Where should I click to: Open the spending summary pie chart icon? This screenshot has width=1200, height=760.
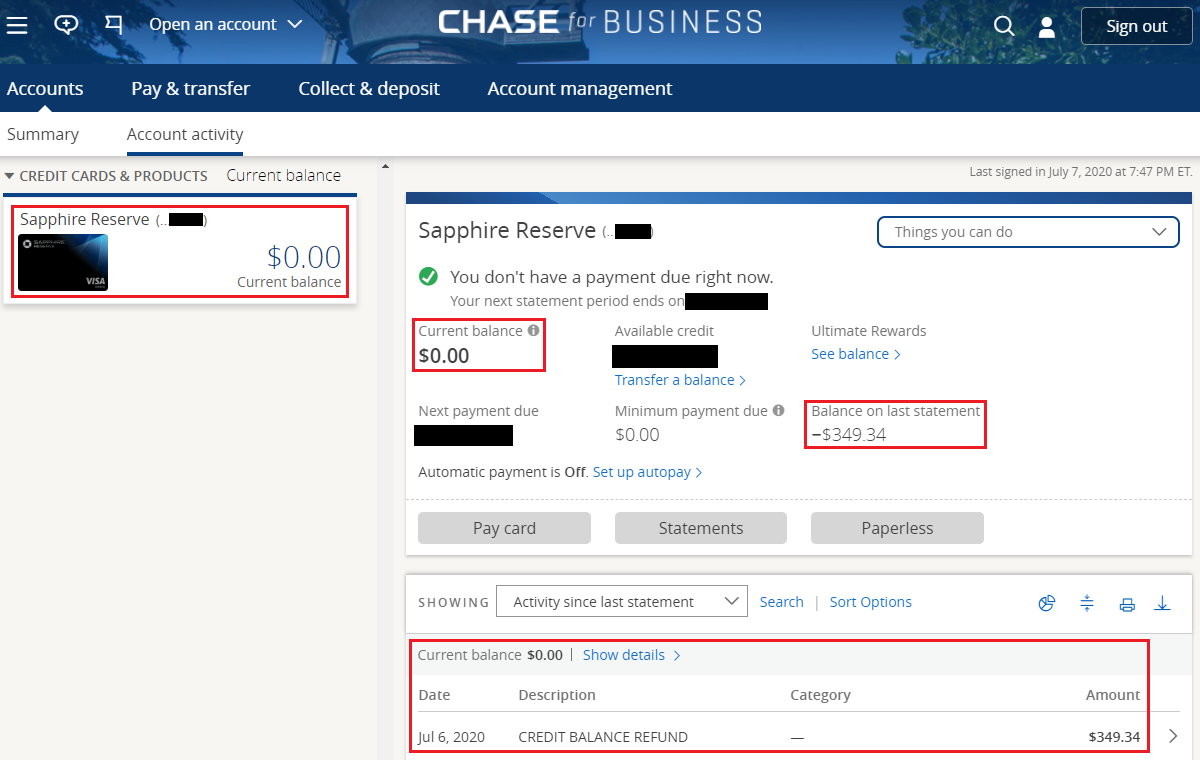(1047, 603)
